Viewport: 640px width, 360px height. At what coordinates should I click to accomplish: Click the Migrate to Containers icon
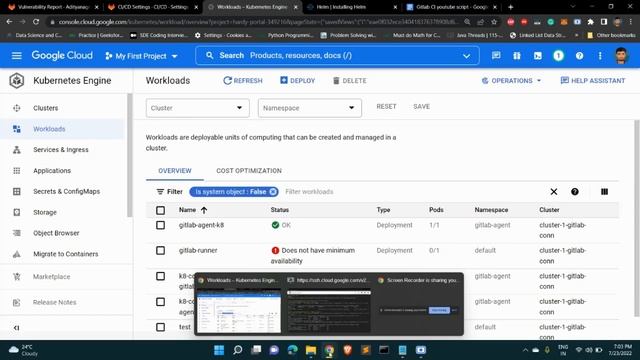17,254
